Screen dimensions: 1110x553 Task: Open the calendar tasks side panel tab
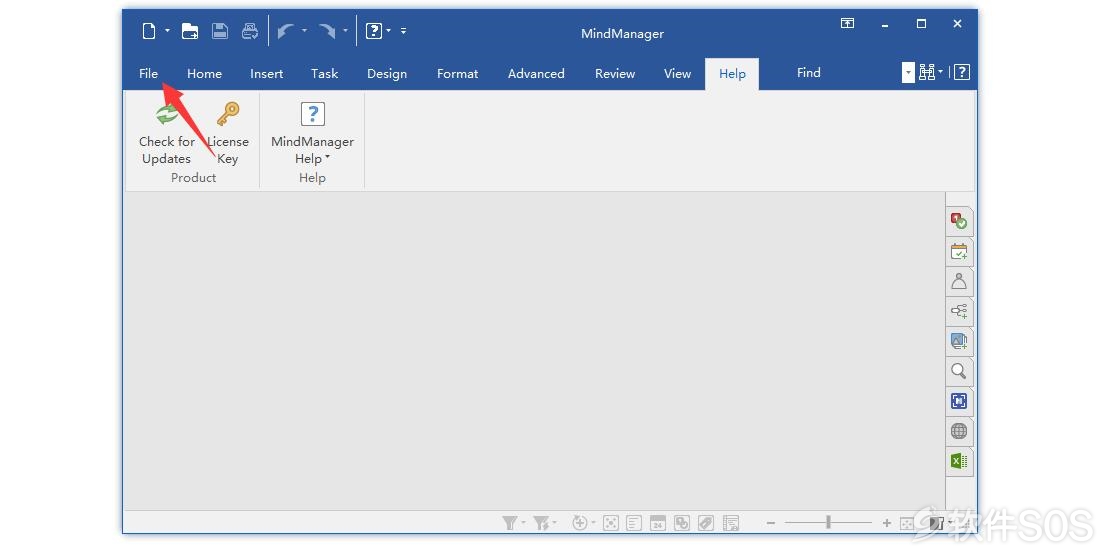[959, 251]
